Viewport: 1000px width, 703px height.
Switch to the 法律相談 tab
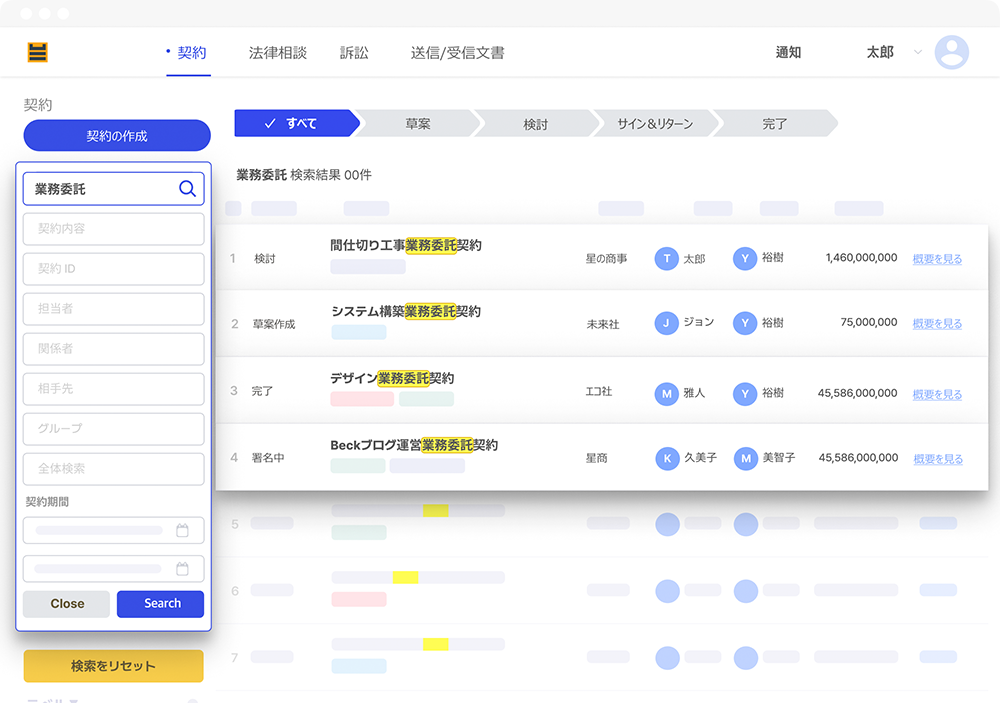pyautogui.click(x=277, y=53)
